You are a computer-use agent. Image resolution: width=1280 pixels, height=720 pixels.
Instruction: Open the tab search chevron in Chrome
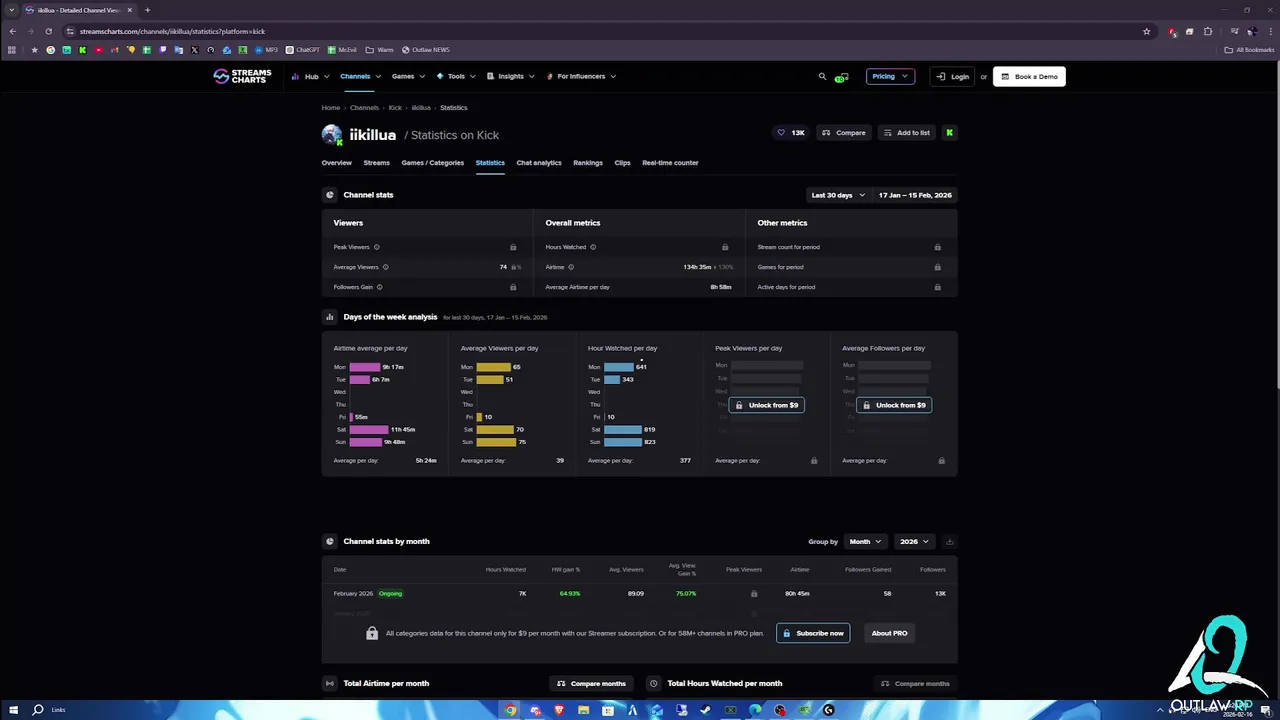pos(12,10)
